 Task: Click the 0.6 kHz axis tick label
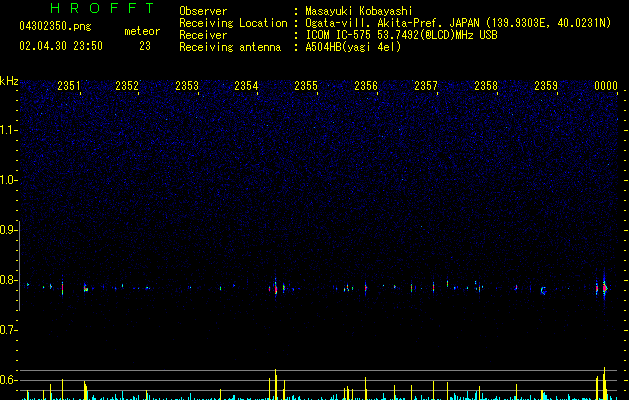click(8, 380)
